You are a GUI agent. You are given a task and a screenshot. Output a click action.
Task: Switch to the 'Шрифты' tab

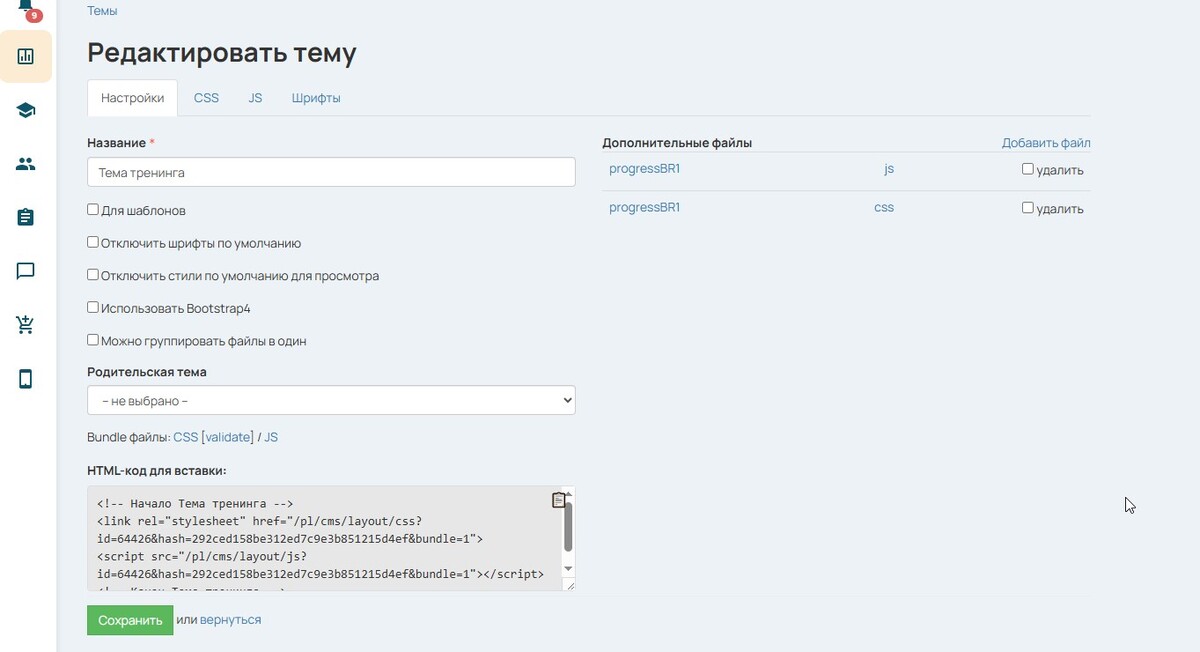coord(316,98)
